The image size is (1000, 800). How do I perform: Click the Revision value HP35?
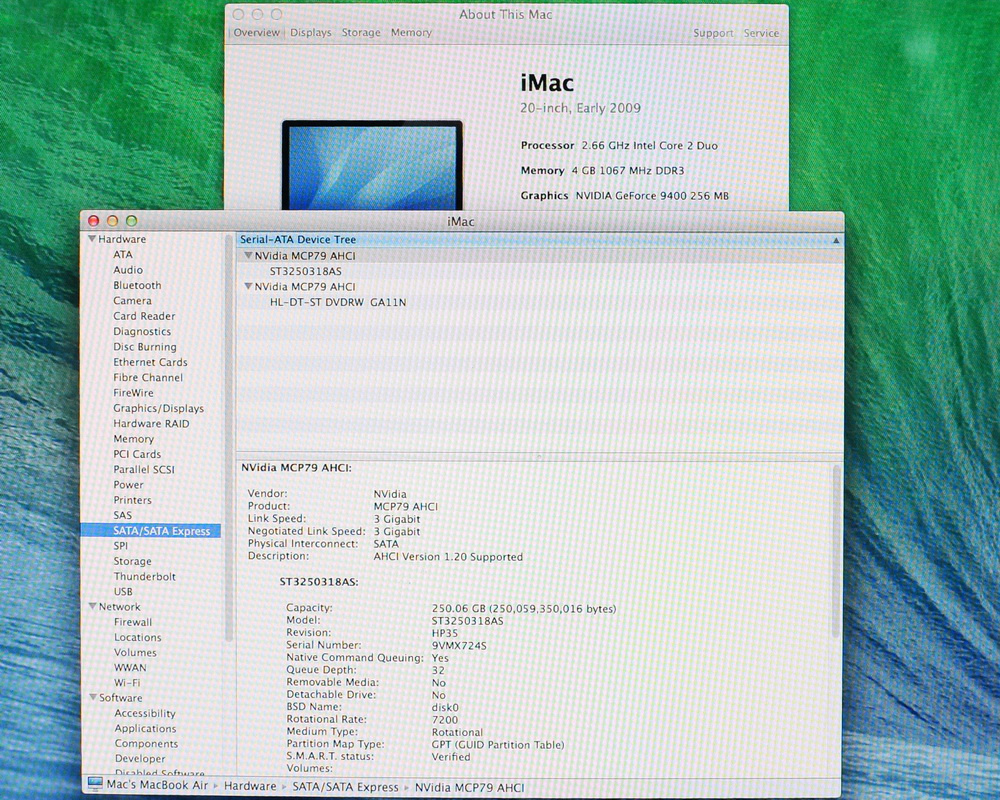pos(445,633)
